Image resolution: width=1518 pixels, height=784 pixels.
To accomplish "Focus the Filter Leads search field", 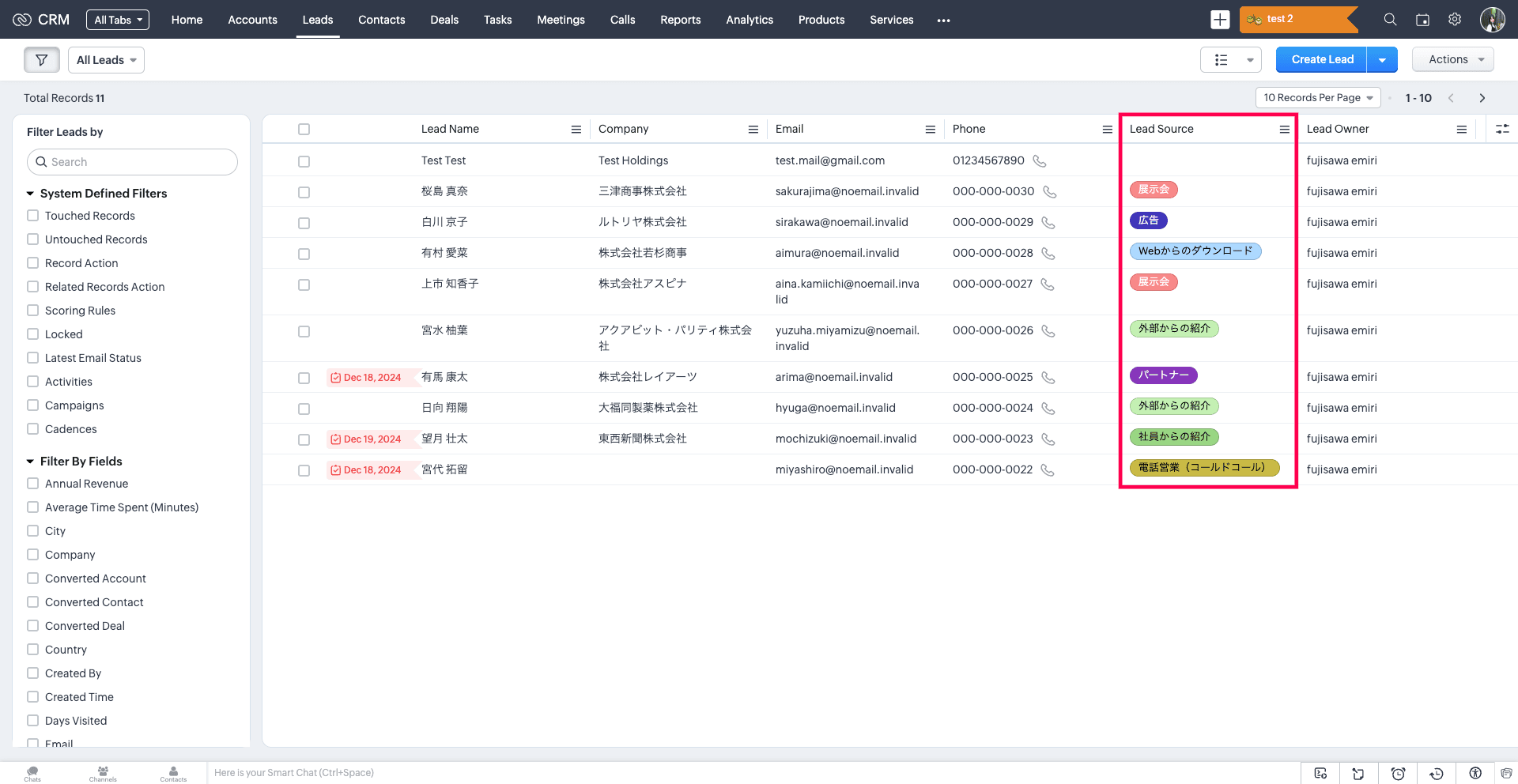I will coord(132,162).
